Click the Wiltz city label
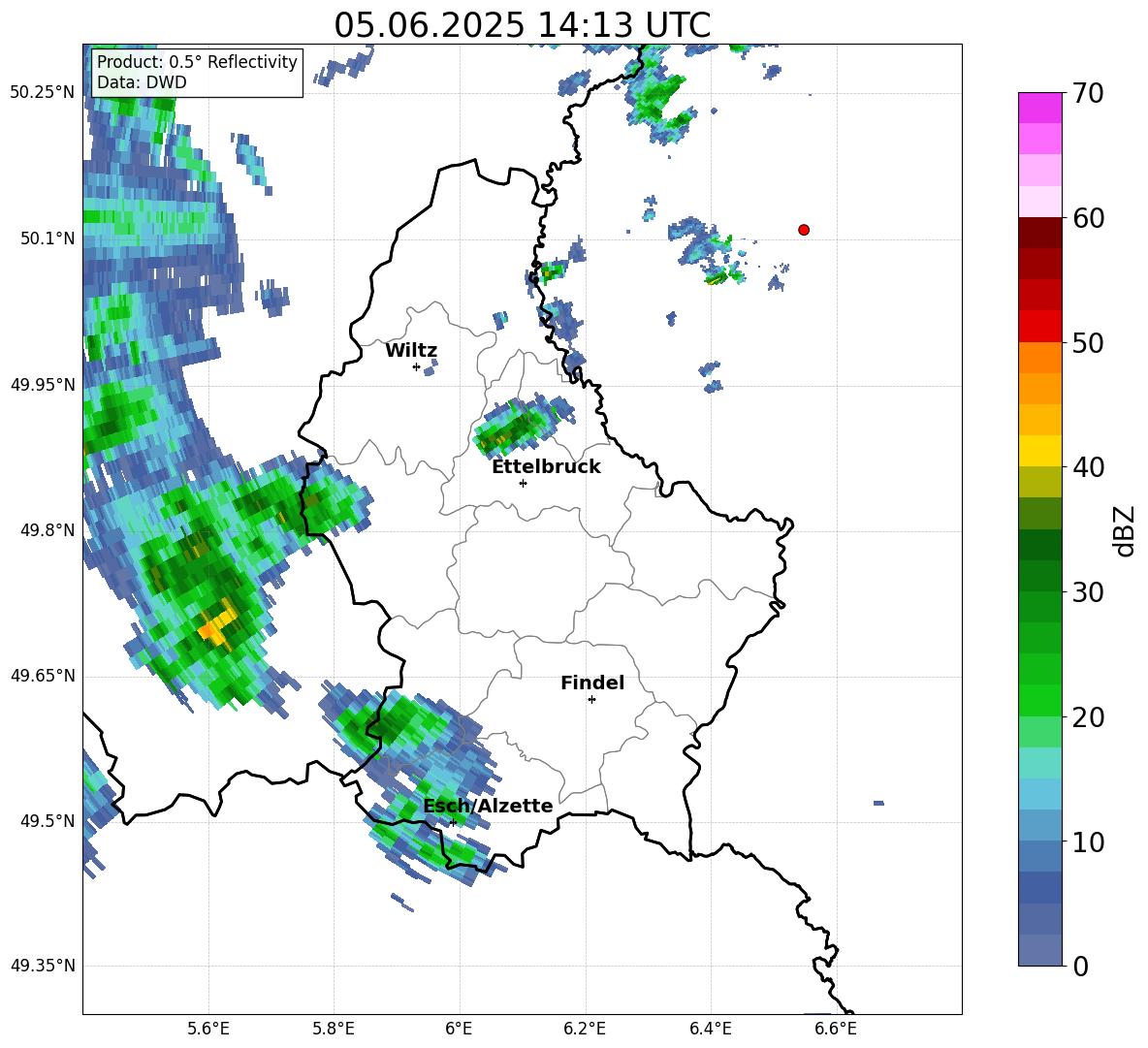This screenshot has height=1048, width=1148. click(x=411, y=351)
